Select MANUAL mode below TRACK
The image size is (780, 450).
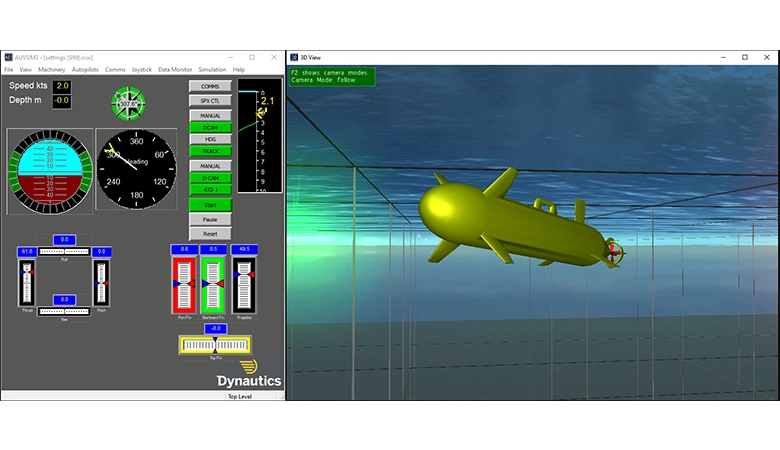point(210,166)
